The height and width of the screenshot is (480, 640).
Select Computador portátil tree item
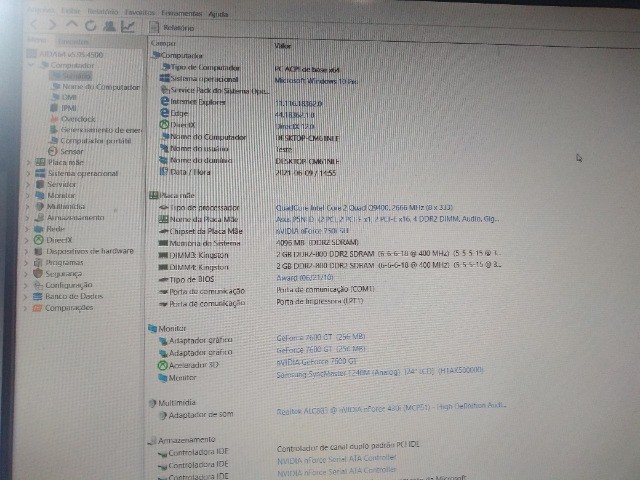(x=91, y=140)
